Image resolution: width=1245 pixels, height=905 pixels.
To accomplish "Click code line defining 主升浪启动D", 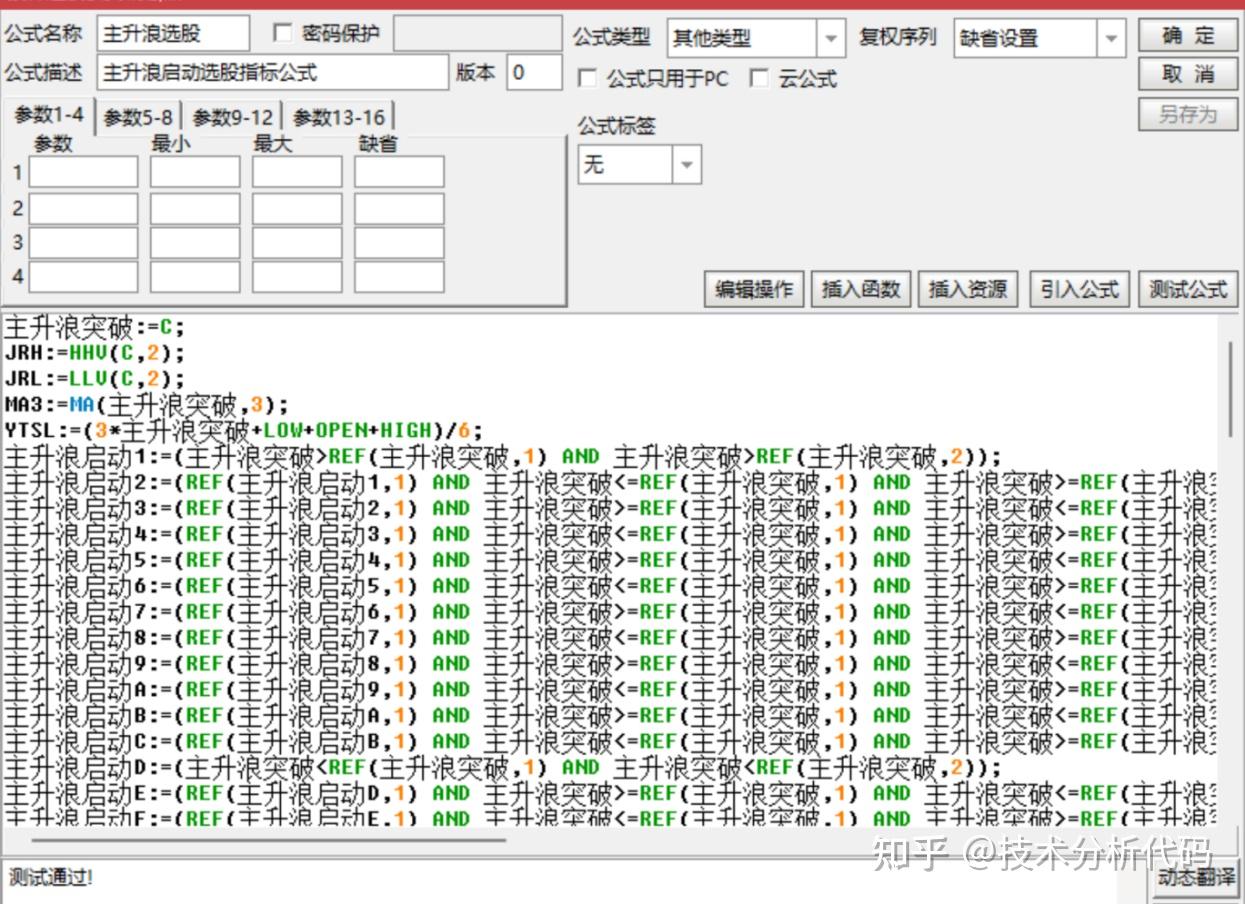I will click(502, 768).
